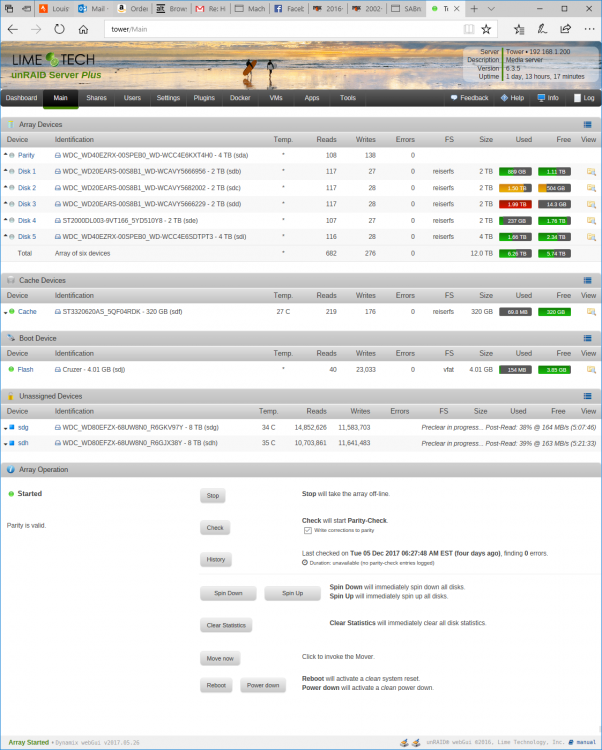Open the system Log
602x750 pixels.
(584, 98)
